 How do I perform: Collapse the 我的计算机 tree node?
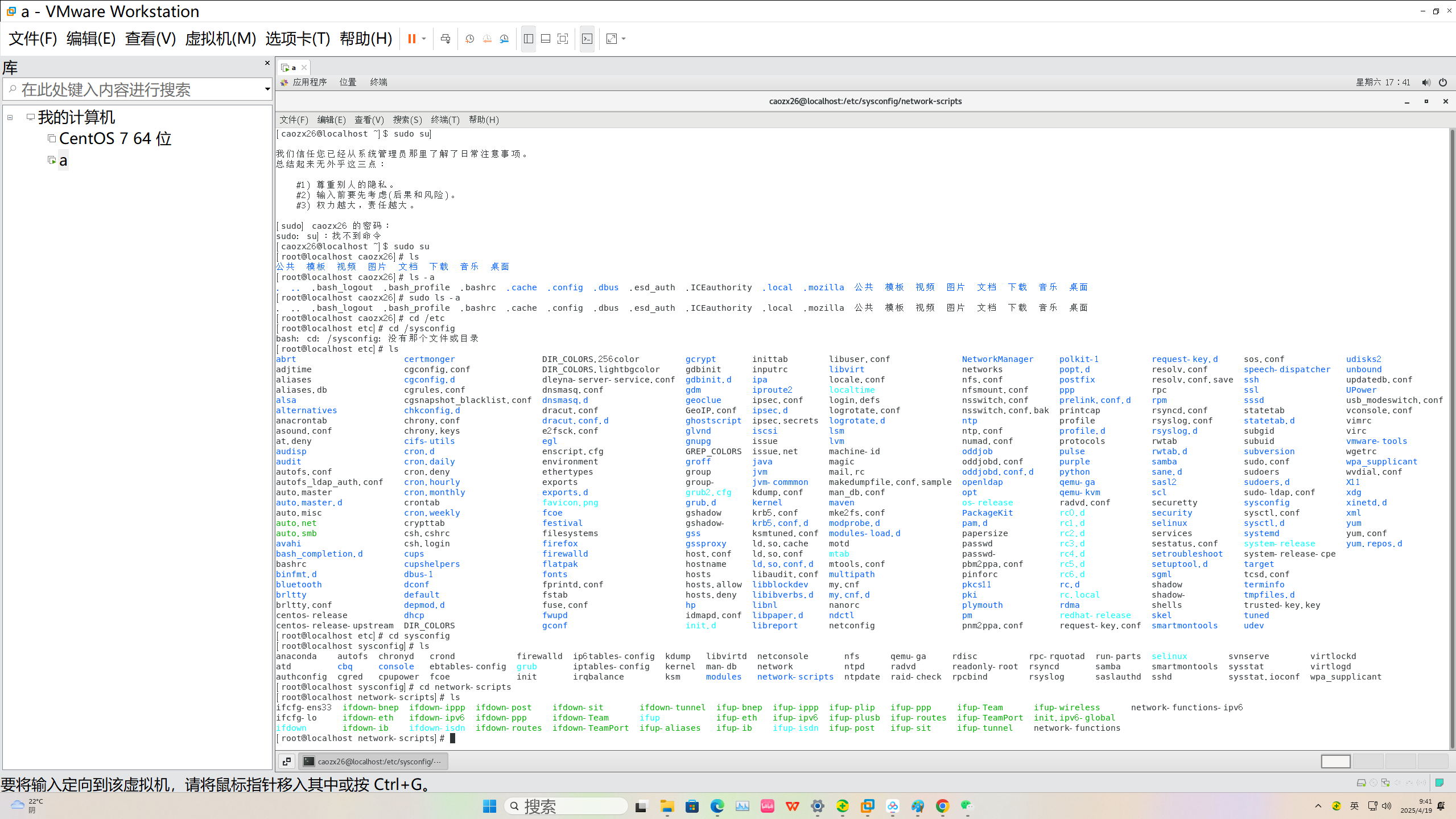(x=10, y=118)
